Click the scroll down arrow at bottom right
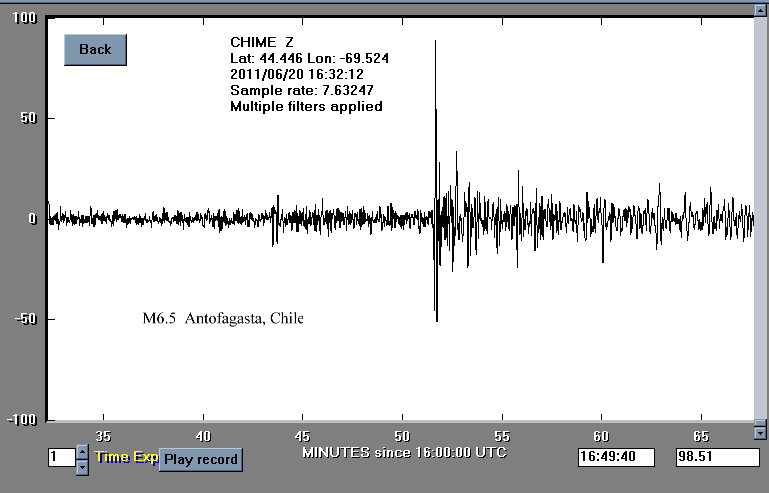Image resolution: width=769 pixels, height=493 pixels. click(x=759, y=432)
